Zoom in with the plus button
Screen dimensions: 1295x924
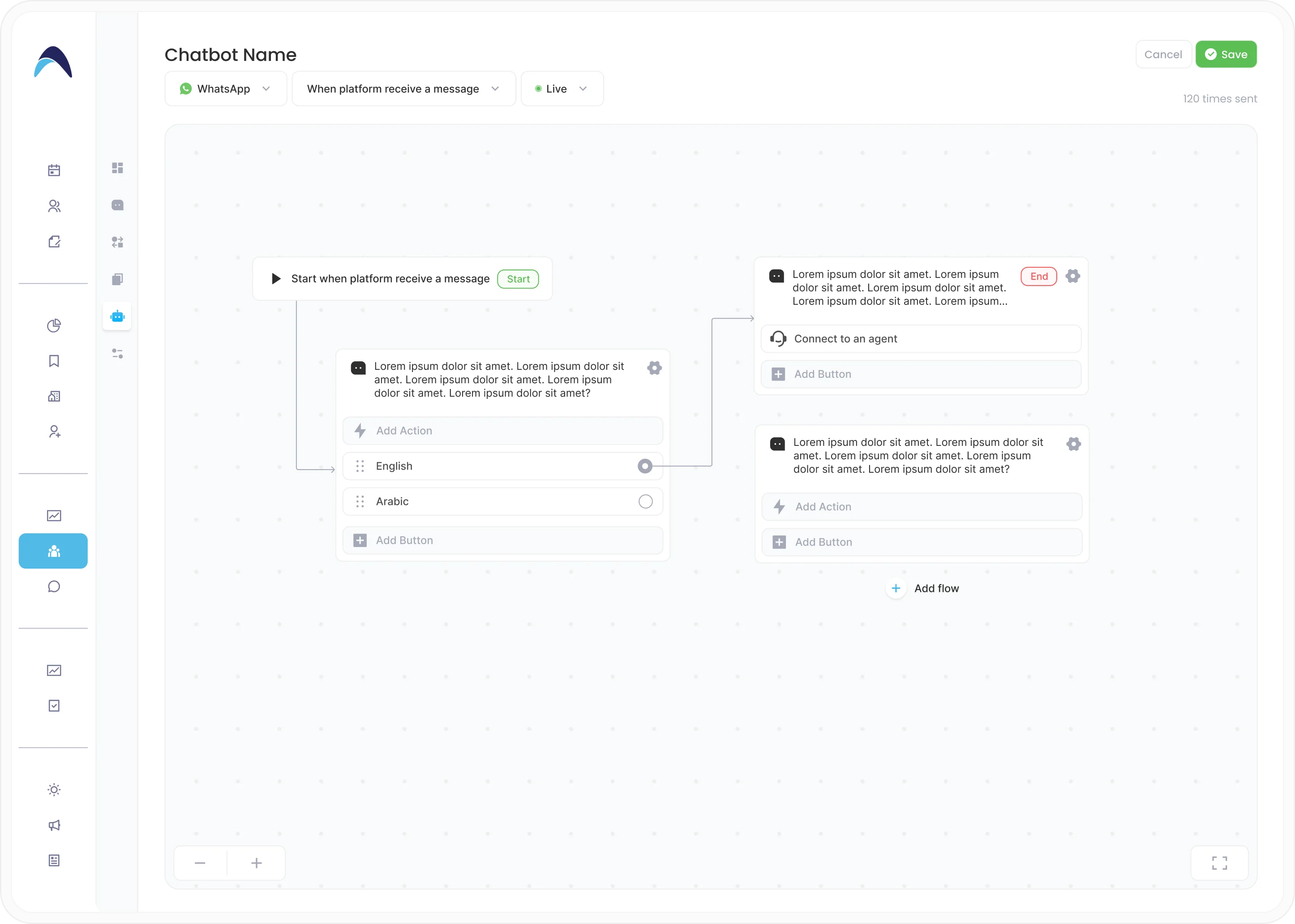(x=257, y=863)
